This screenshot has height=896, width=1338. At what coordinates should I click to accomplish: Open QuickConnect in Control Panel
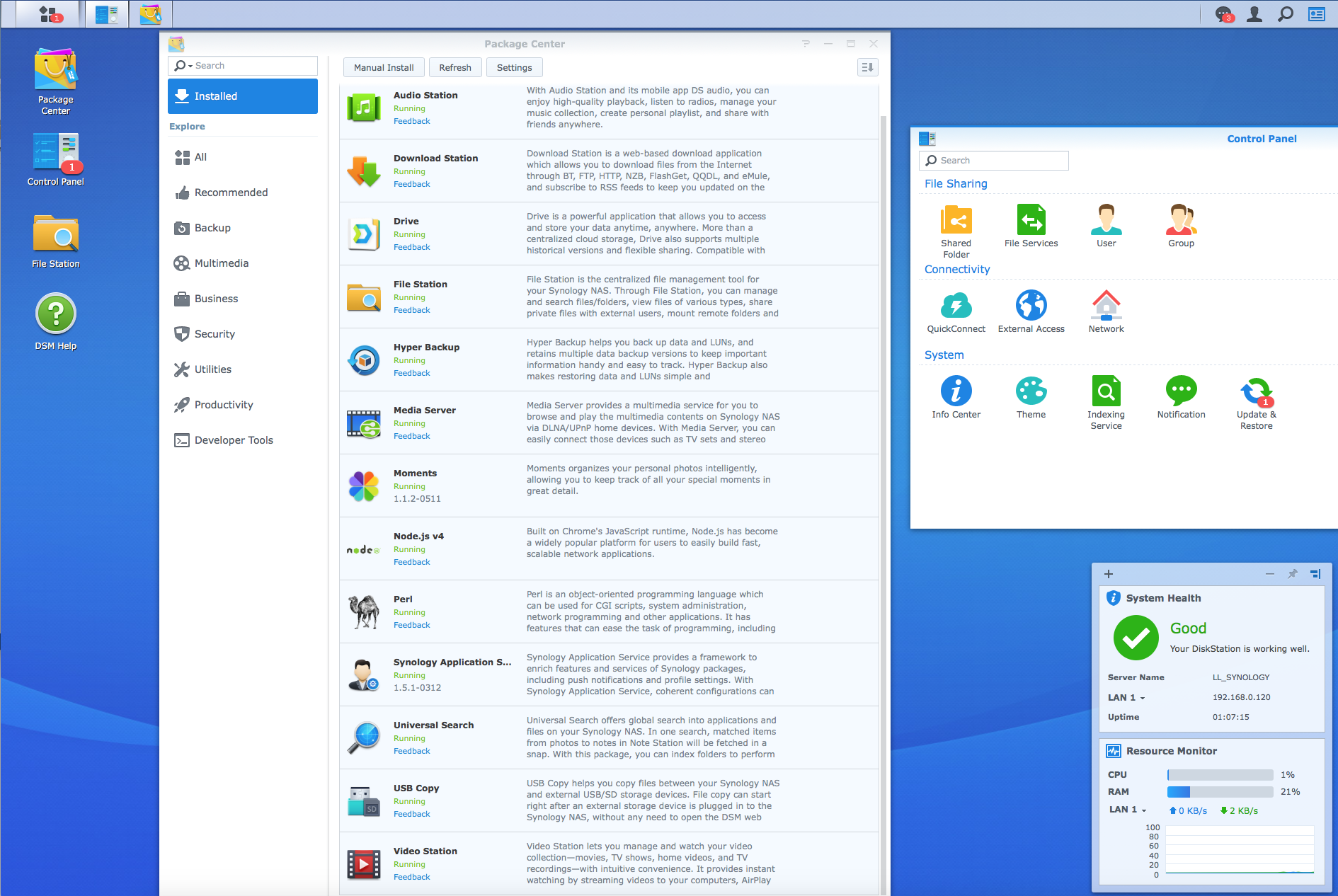pyautogui.click(x=956, y=306)
